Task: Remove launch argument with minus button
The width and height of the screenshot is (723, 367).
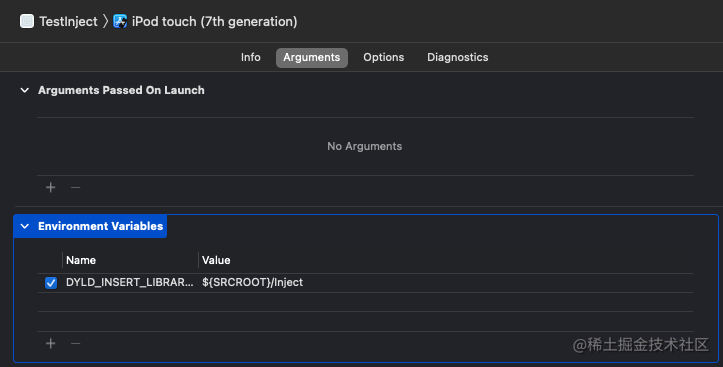Action: coord(76,187)
